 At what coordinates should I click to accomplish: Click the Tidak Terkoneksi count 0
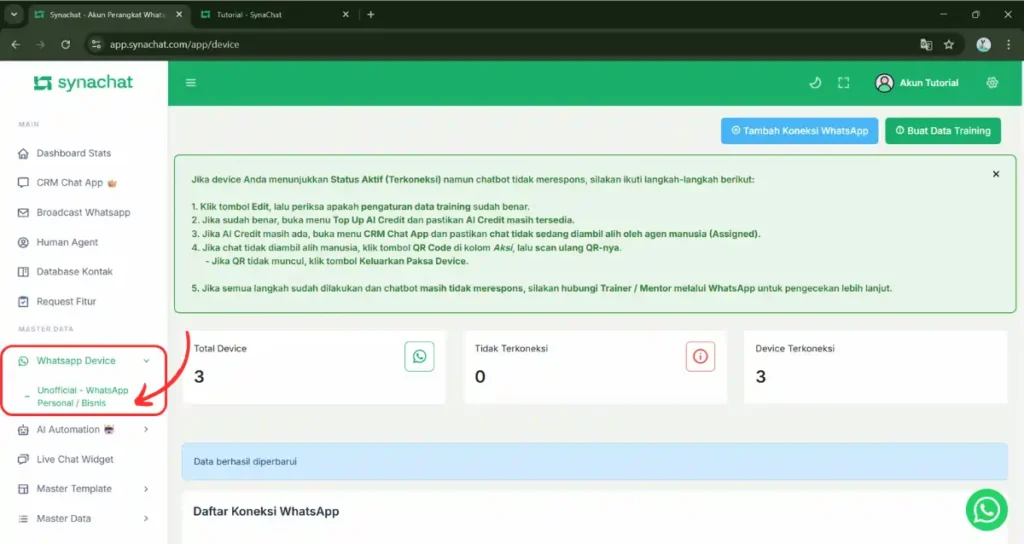tap(480, 377)
